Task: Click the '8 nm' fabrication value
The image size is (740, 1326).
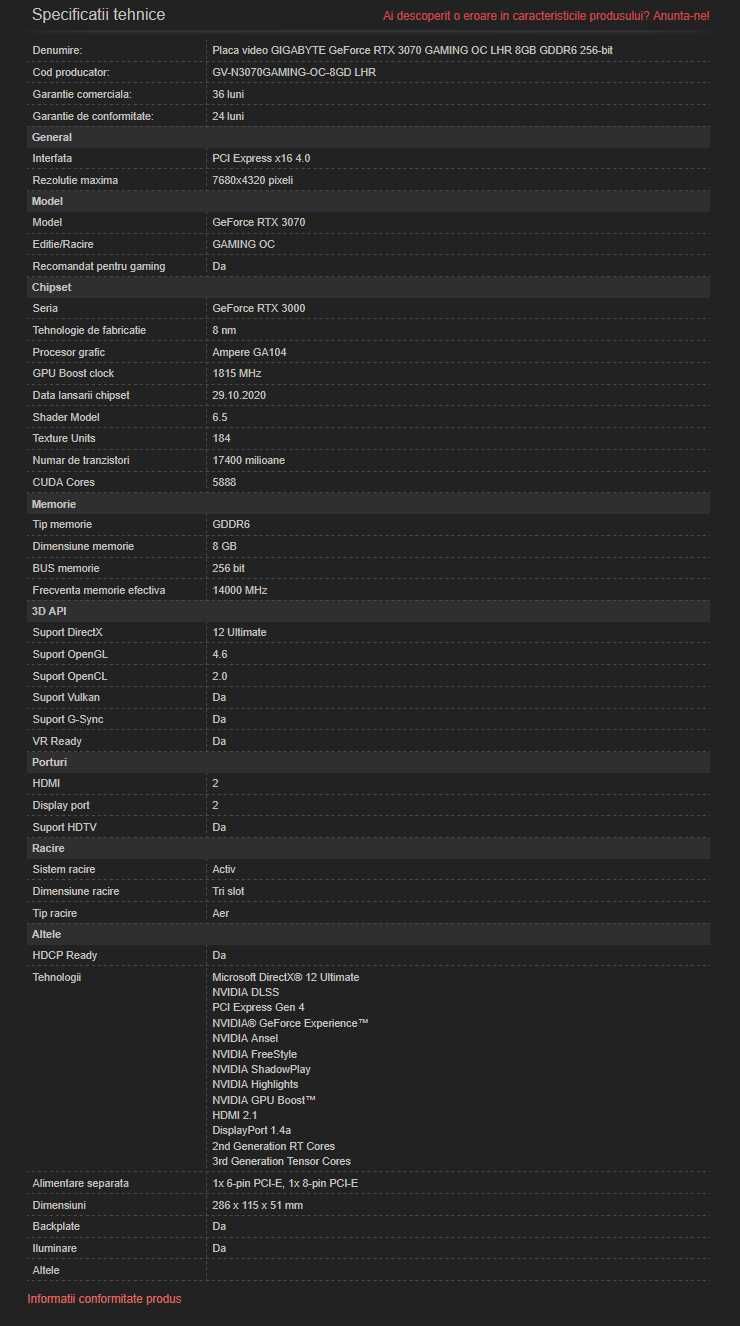Action: [224, 330]
